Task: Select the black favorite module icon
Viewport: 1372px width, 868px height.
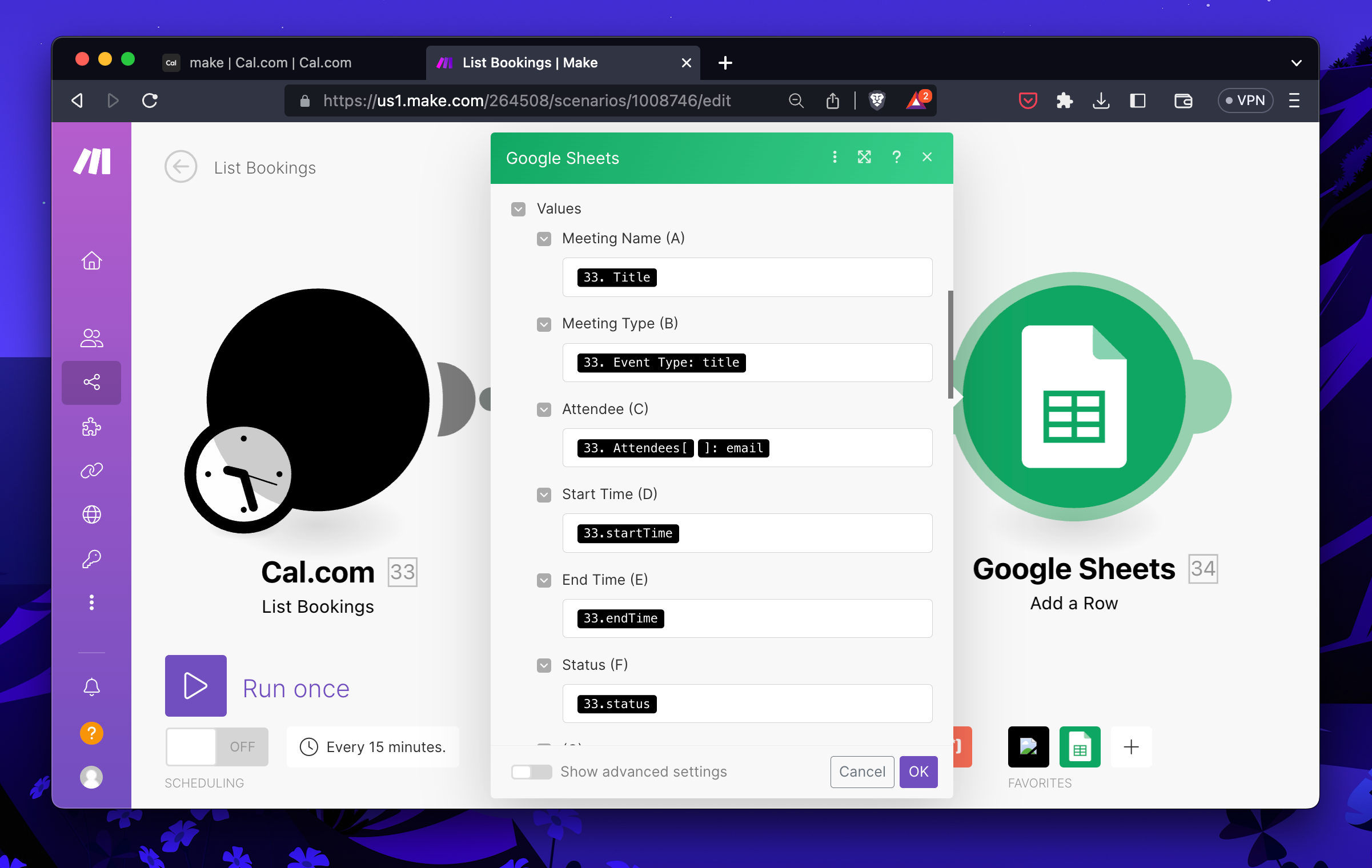Action: 1028,747
